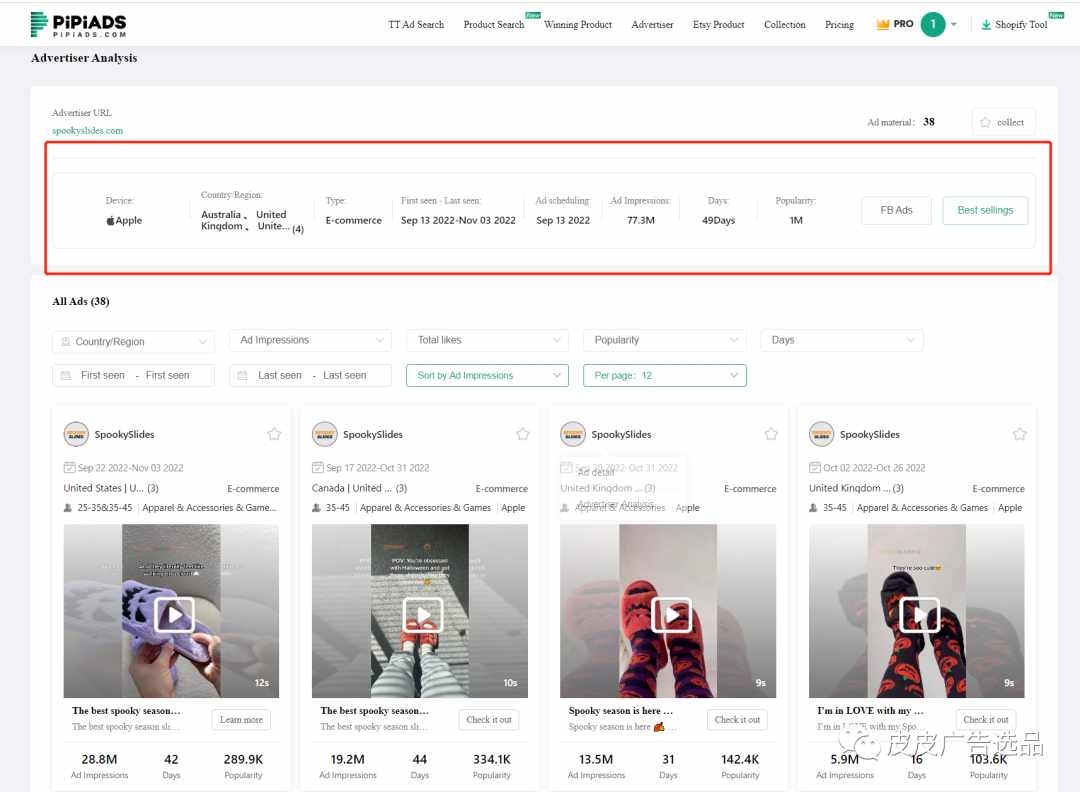The image size is (1080, 792).
Task: Click the purple slipper ad thumbnail duration 12s
Action: 172,612
